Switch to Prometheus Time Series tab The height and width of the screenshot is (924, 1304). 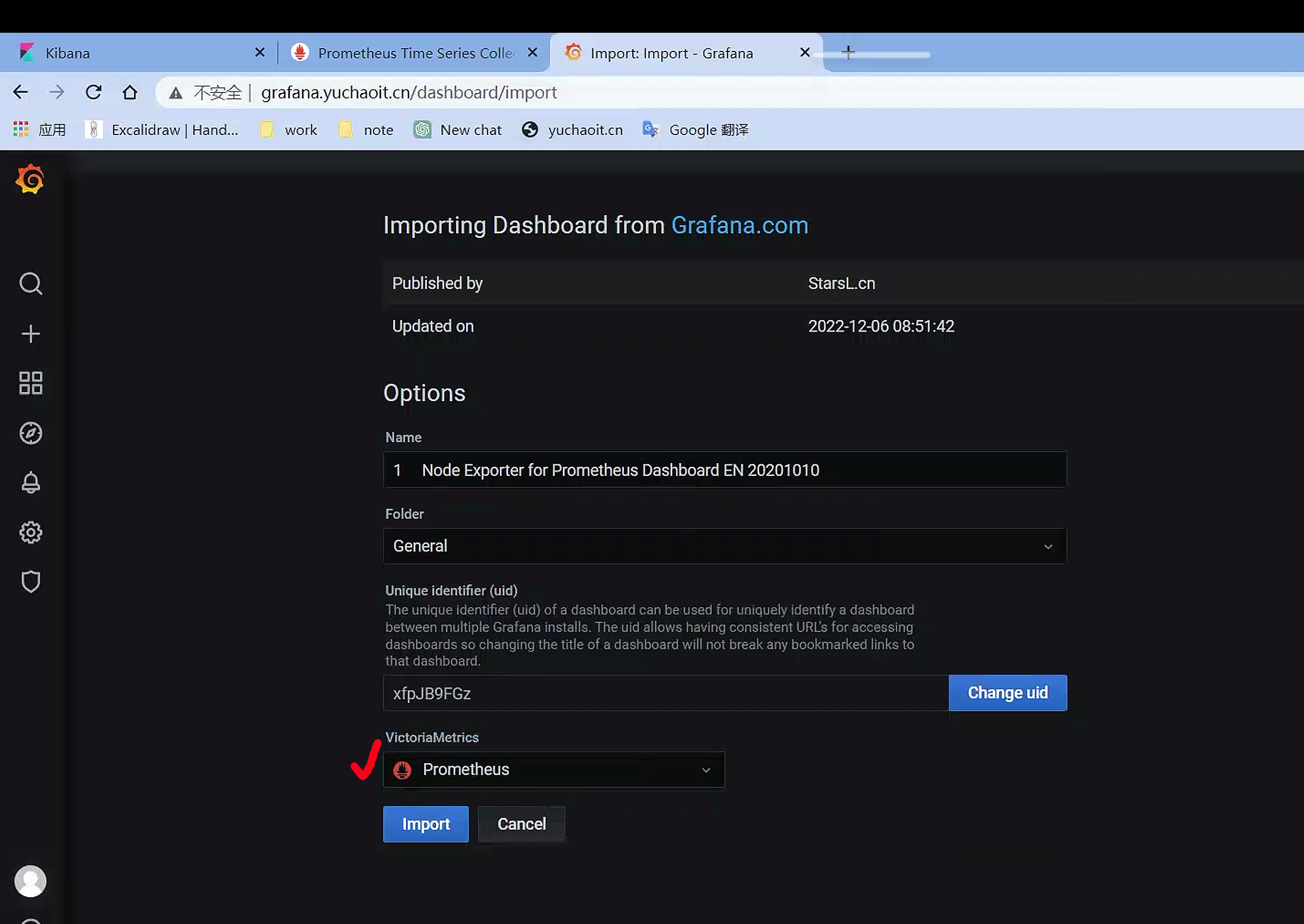[x=409, y=53]
